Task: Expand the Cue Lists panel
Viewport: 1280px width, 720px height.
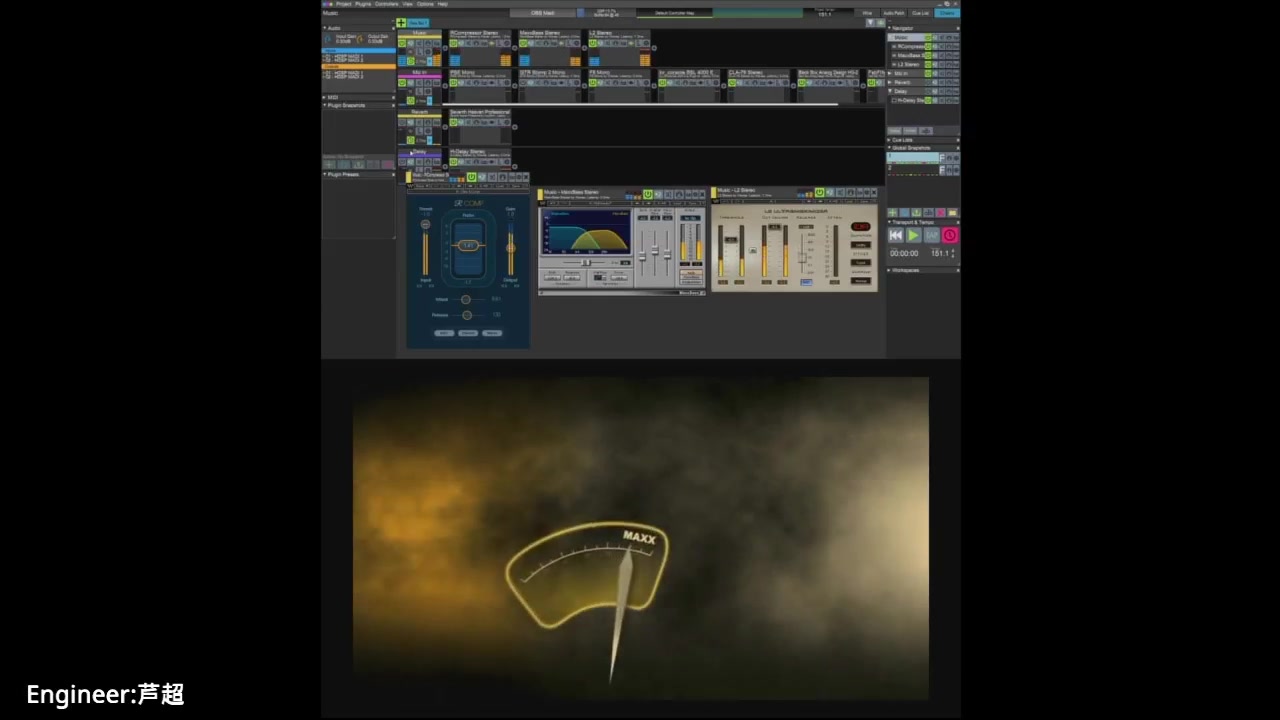Action: click(x=889, y=140)
